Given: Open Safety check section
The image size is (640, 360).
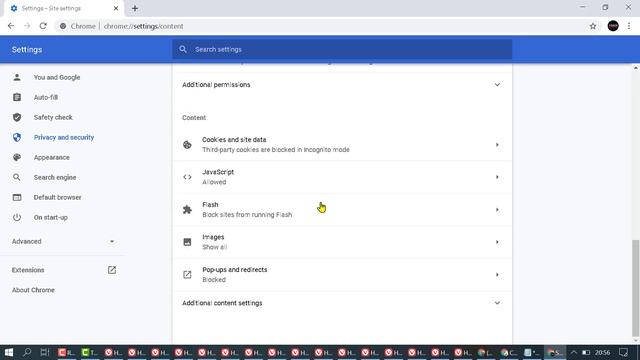Looking at the screenshot, I should [53, 117].
